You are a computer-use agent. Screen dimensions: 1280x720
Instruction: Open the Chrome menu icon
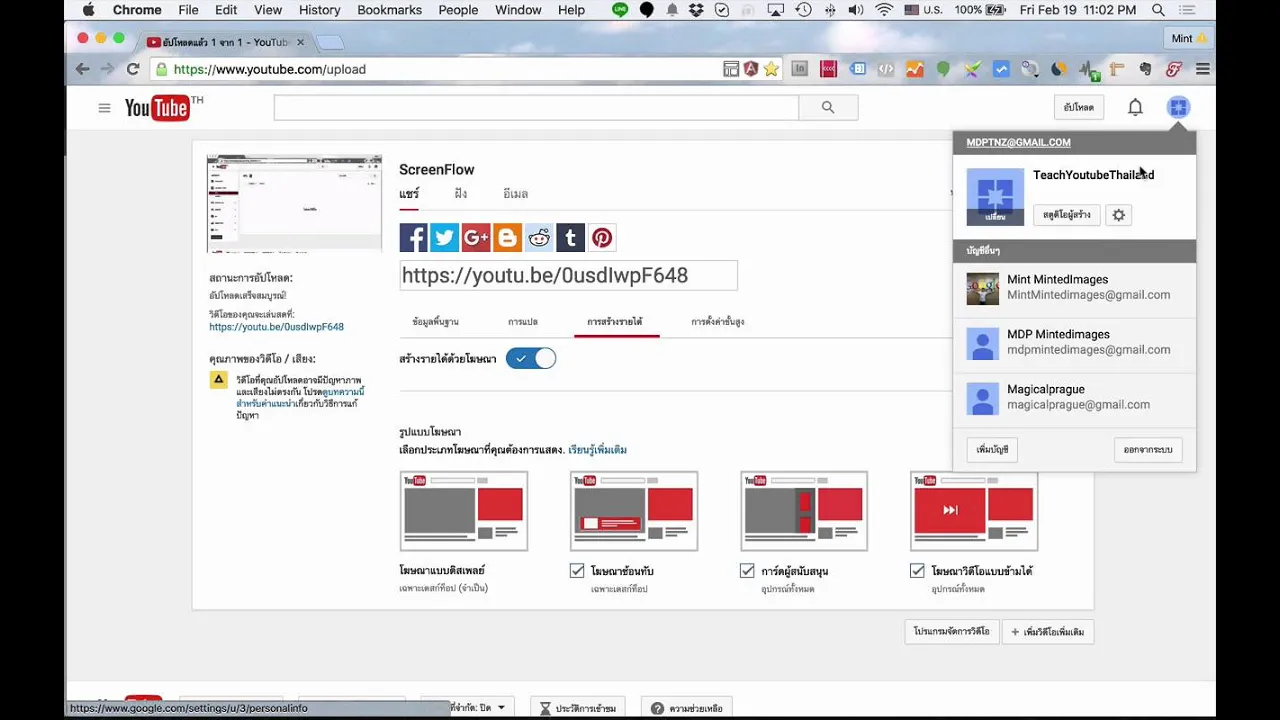[1203, 69]
